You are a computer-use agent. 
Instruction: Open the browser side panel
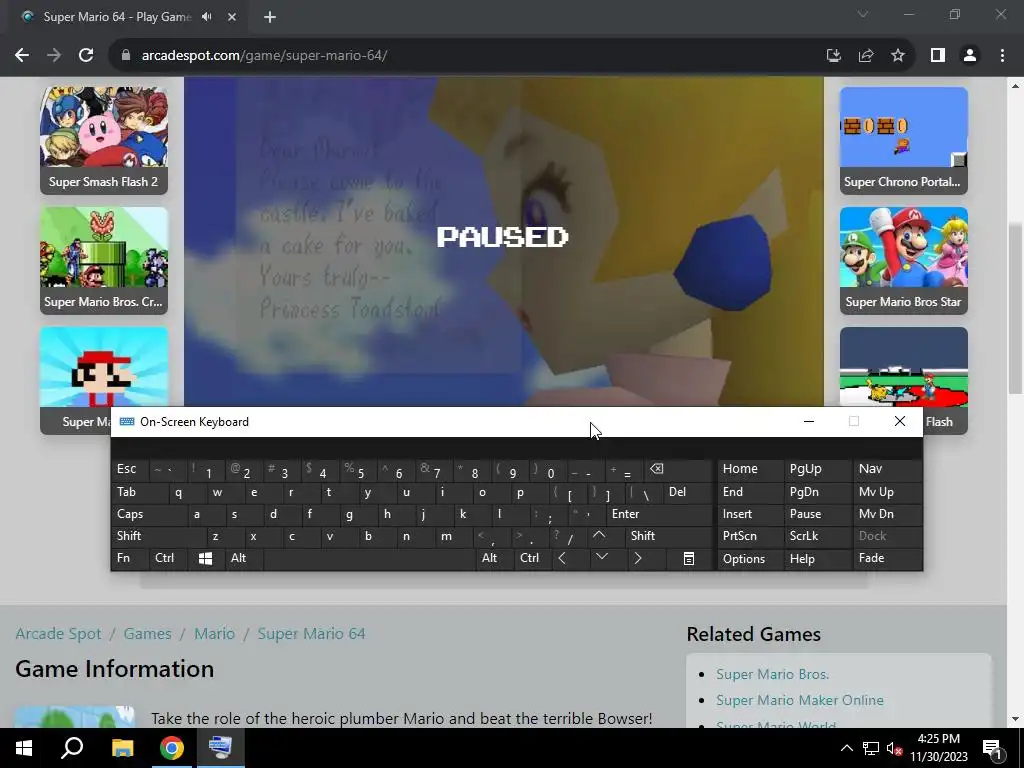(938, 56)
